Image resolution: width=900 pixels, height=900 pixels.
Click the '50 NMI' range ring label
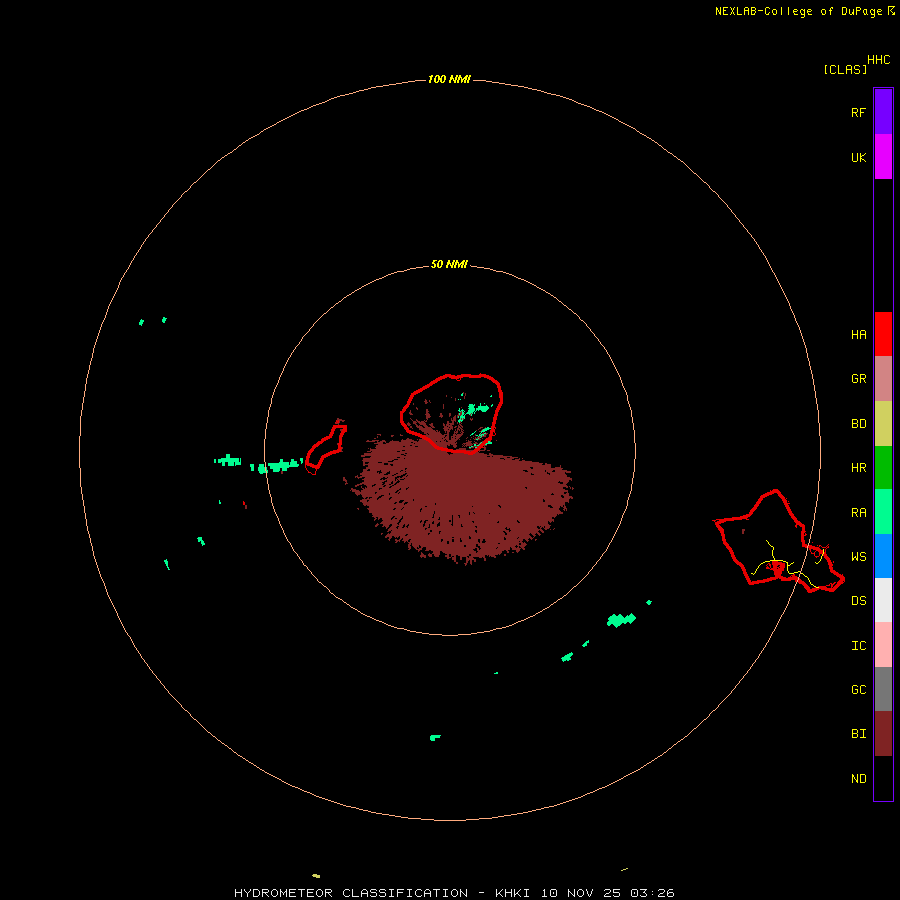click(449, 265)
